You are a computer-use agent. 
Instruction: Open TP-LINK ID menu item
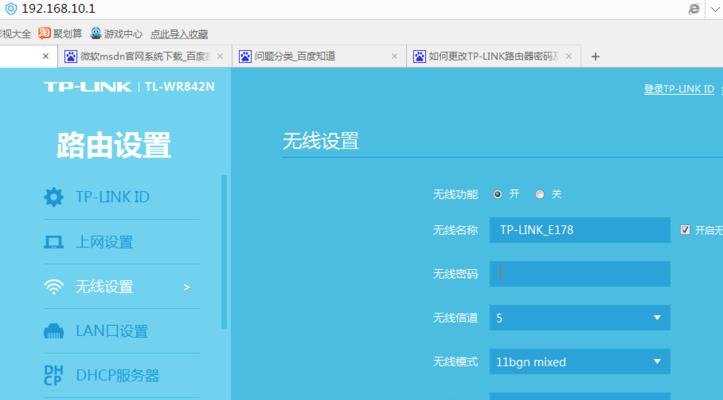click(122, 197)
